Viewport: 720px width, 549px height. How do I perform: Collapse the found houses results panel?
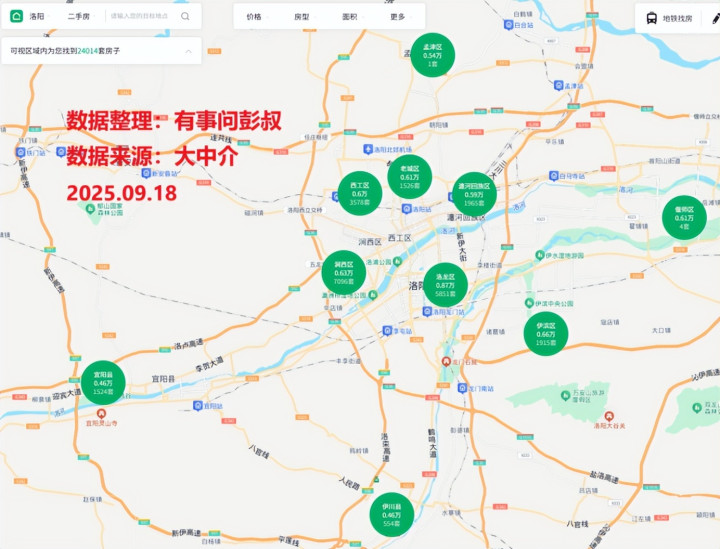(x=188, y=51)
